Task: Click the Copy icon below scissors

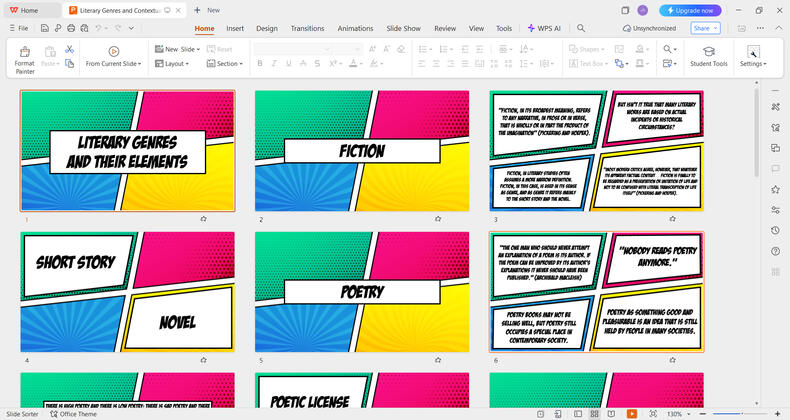Action: click(x=70, y=63)
